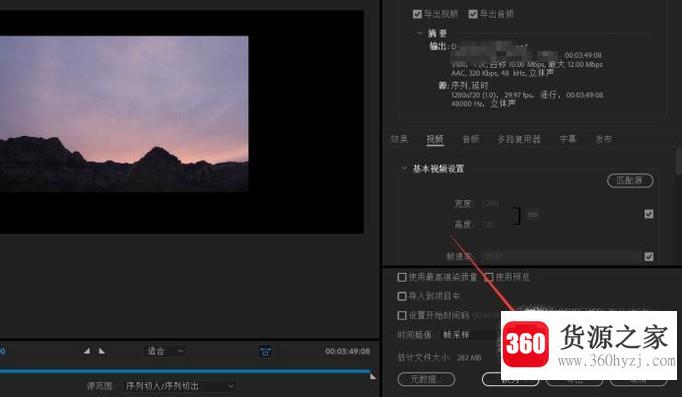Uncheck the match-source checkbox beside 宽度 and 高度
This screenshot has height=397, width=682.
click(x=649, y=214)
